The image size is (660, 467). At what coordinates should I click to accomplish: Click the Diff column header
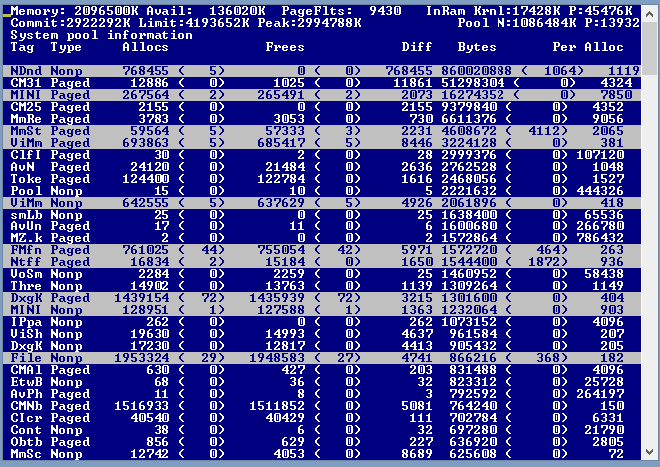click(x=417, y=47)
